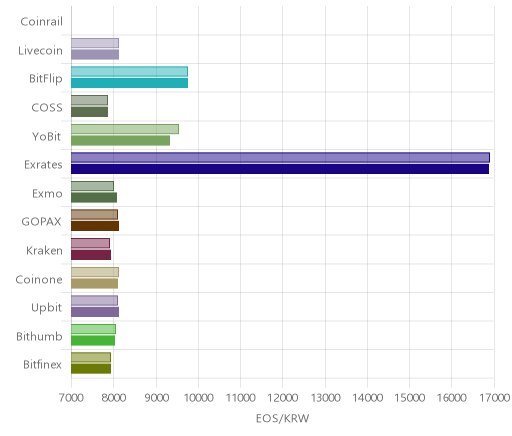Click the Bithumb axis label
Viewport: 512px width, 436px height.
[x=39, y=336]
